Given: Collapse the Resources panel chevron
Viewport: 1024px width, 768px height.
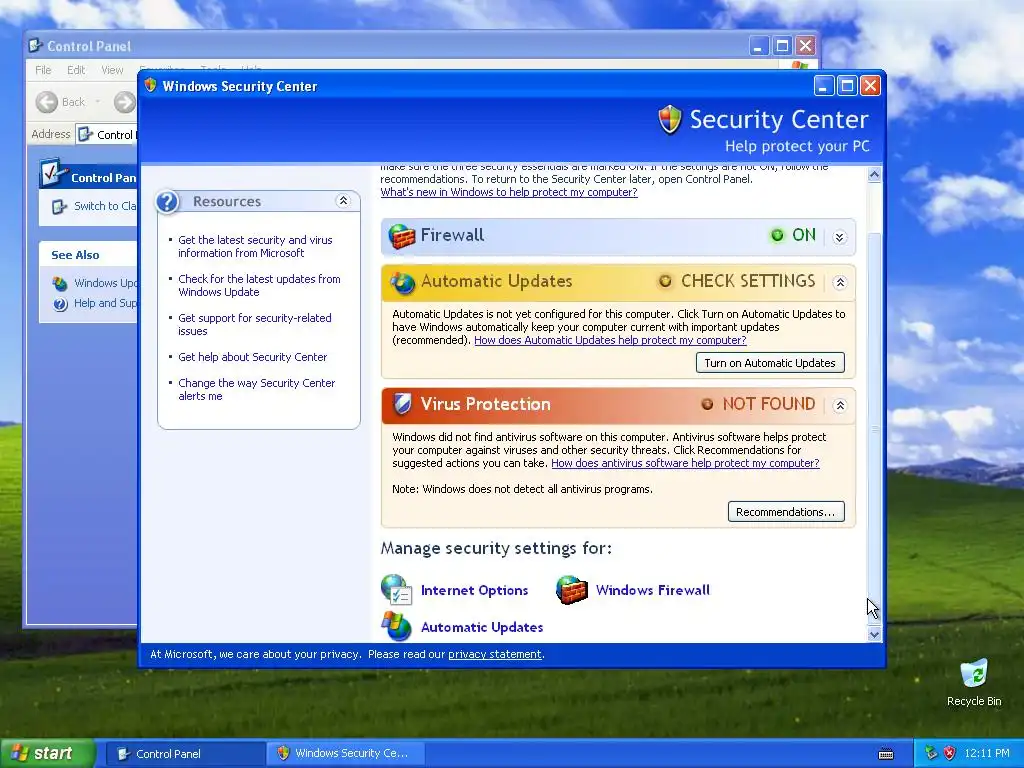Looking at the screenshot, I should [x=343, y=201].
